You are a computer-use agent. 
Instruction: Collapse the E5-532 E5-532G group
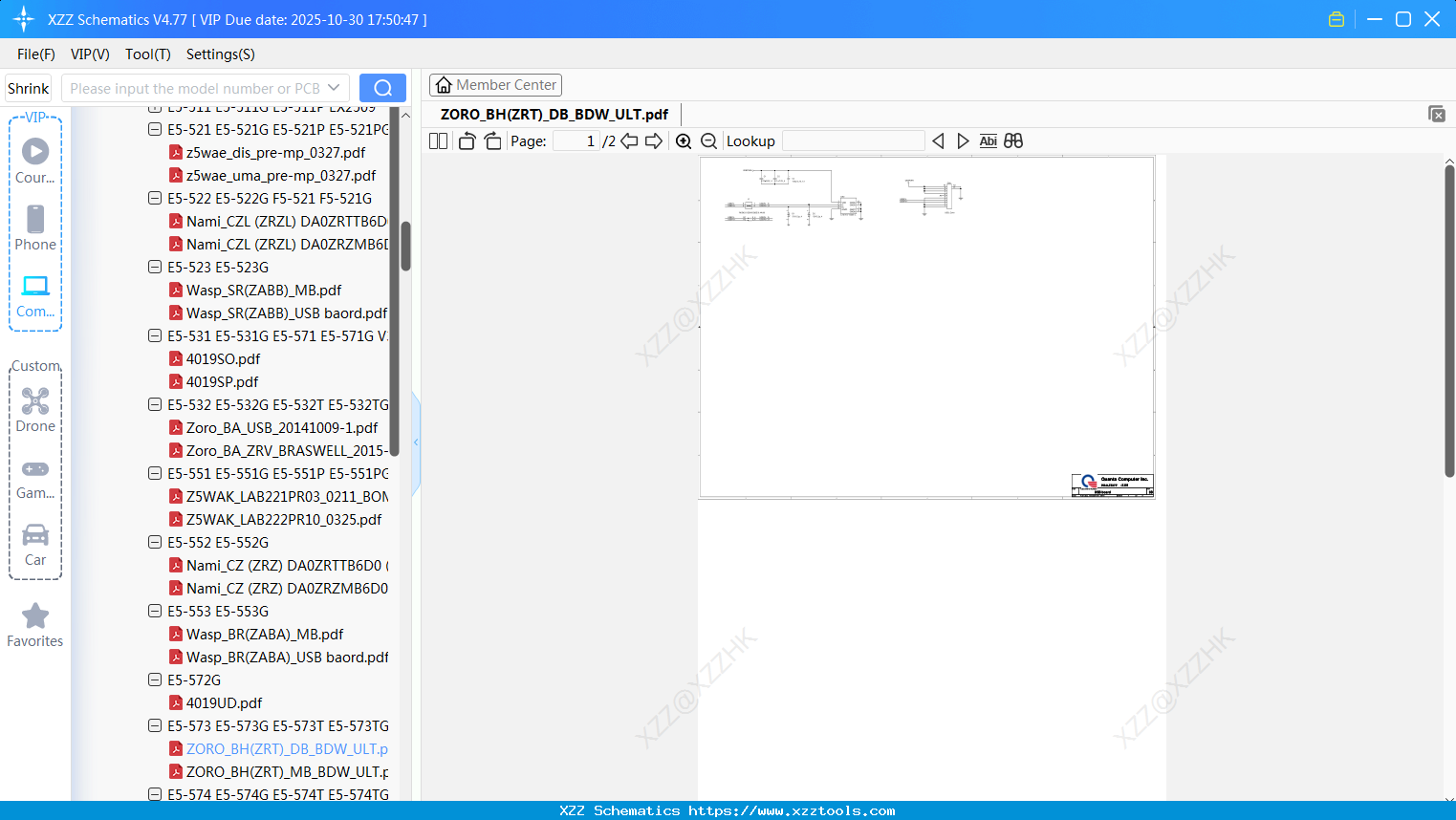tap(155, 404)
